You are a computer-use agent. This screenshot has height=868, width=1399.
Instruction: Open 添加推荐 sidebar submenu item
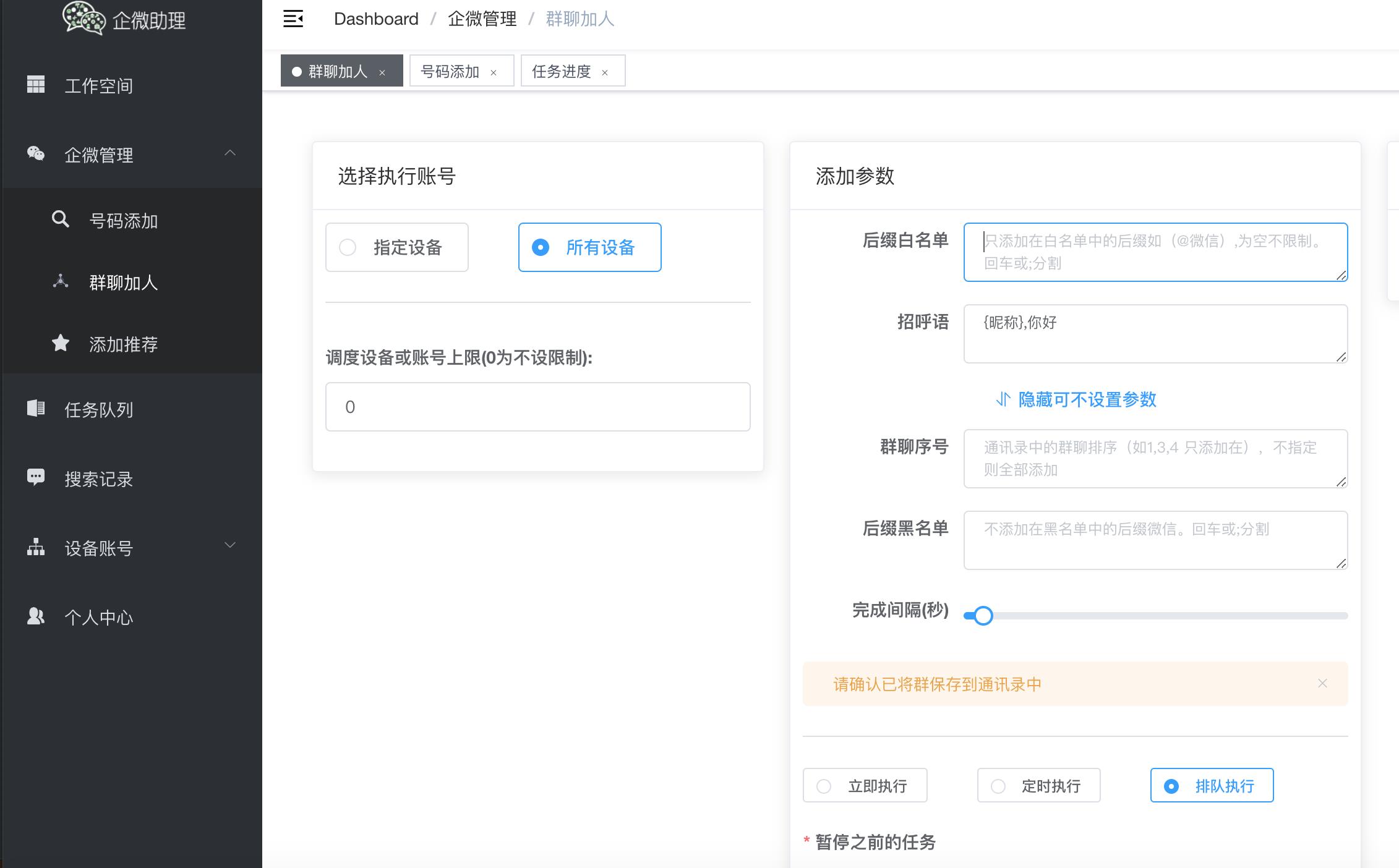point(131,344)
